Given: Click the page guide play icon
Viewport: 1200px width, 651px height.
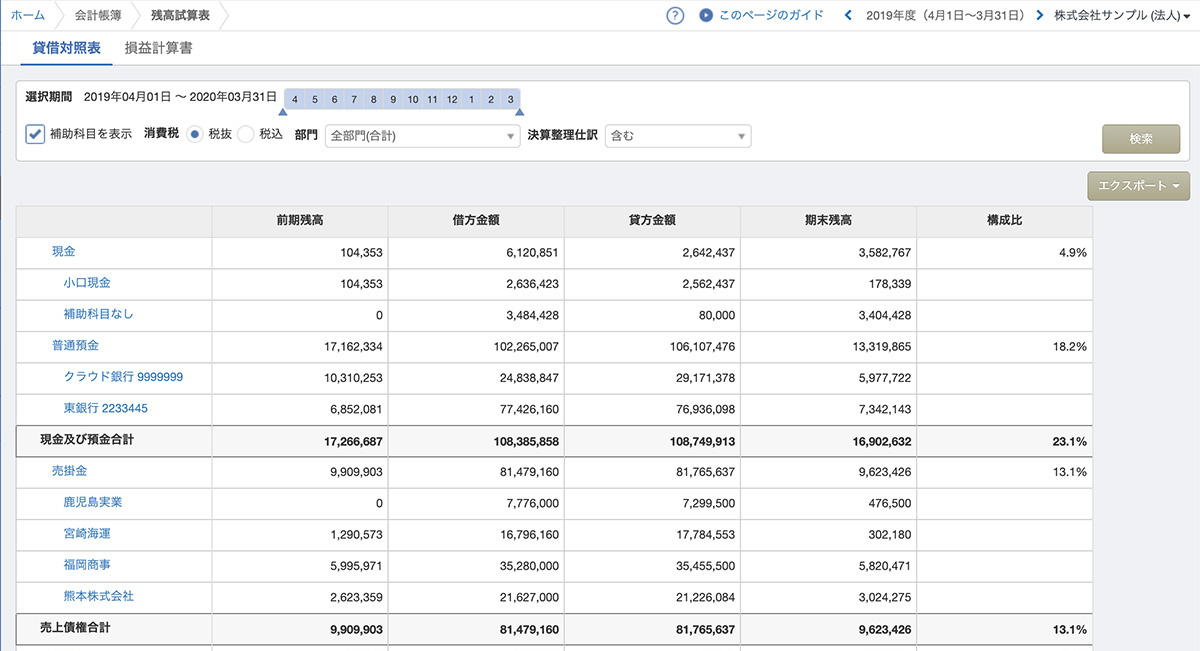Looking at the screenshot, I should [x=706, y=15].
